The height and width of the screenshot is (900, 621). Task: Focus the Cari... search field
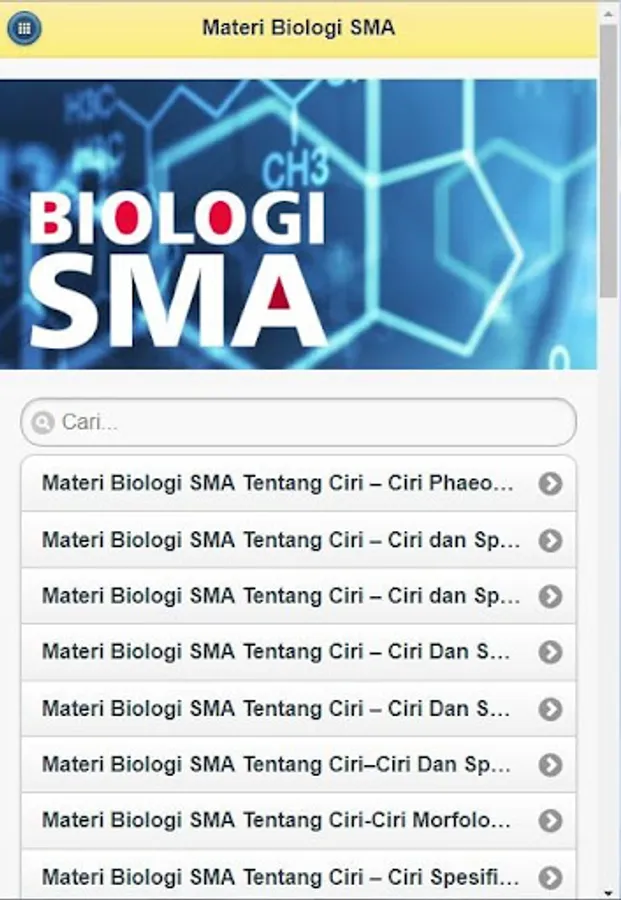point(298,422)
